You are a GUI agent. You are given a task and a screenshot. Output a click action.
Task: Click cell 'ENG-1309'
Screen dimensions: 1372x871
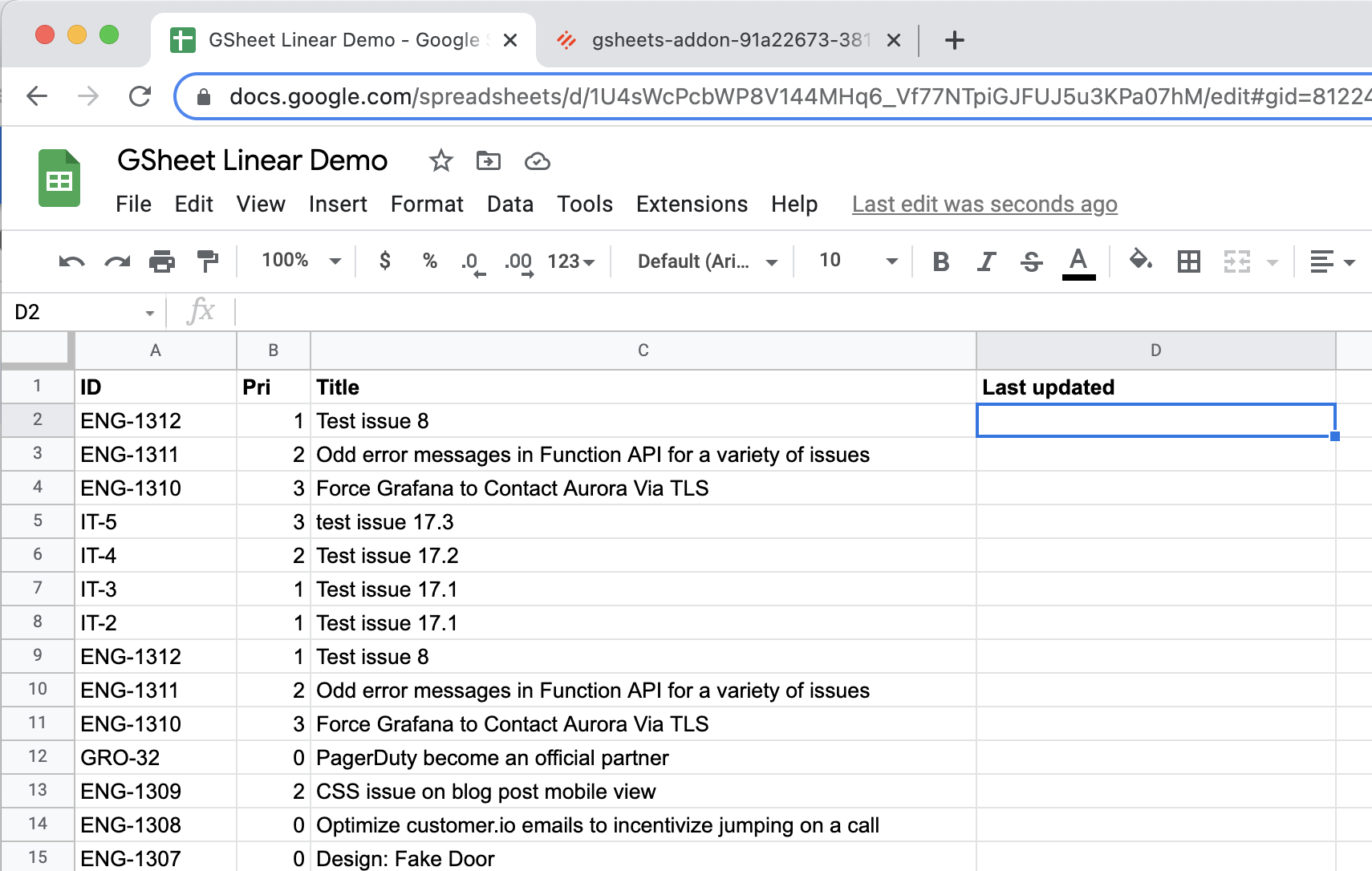click(x=156, y=792)
